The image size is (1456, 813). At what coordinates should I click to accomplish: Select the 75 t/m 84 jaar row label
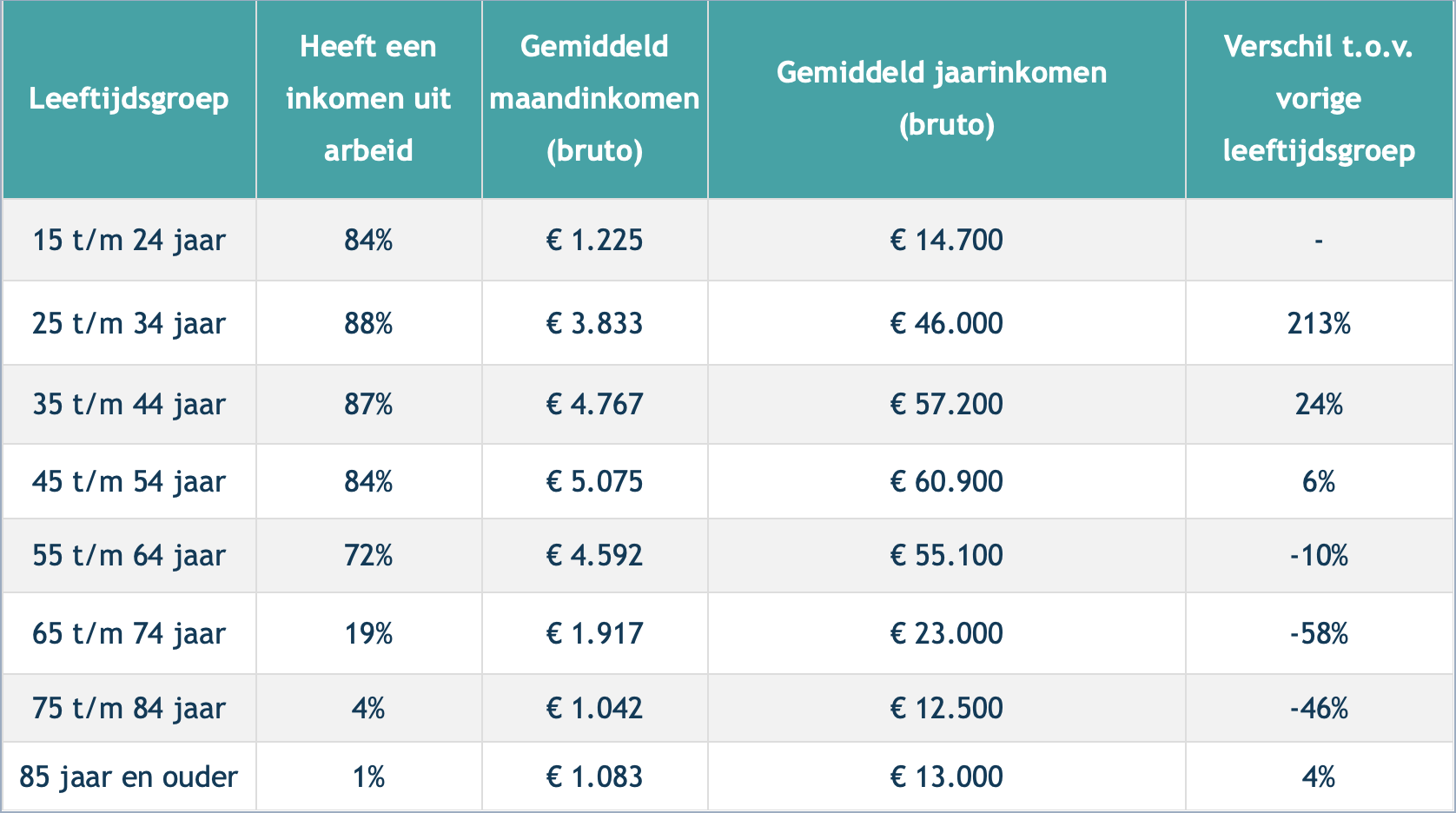(129, 708)
